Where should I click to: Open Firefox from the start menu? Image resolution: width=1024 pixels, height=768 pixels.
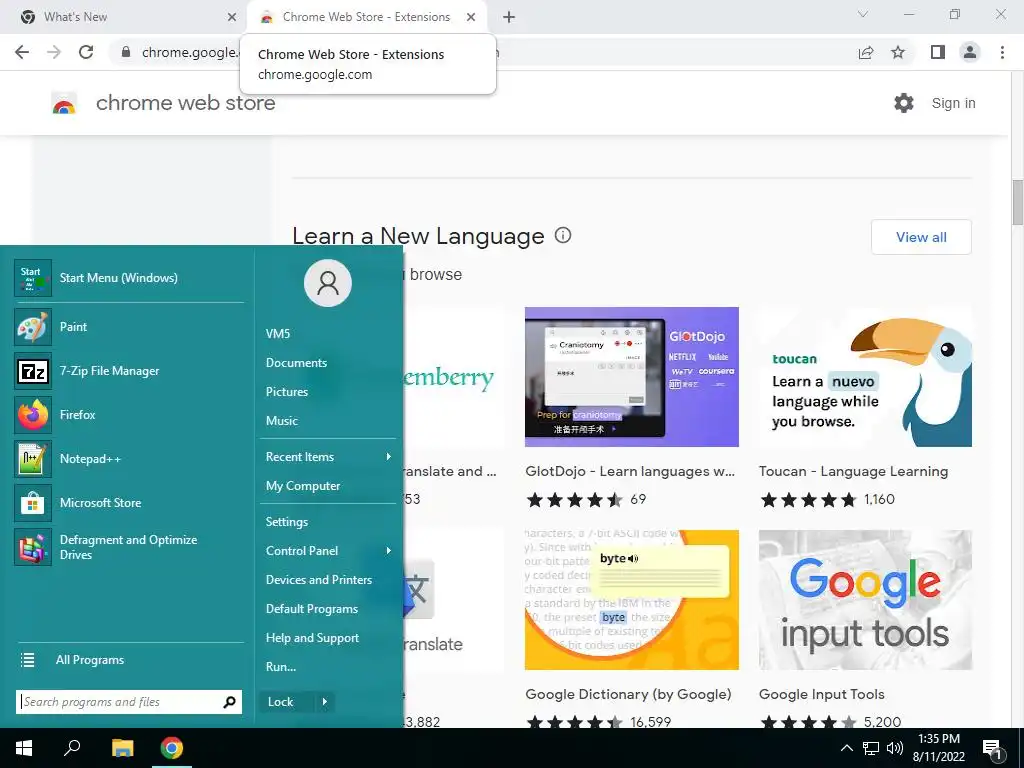[x=129, y=415]
